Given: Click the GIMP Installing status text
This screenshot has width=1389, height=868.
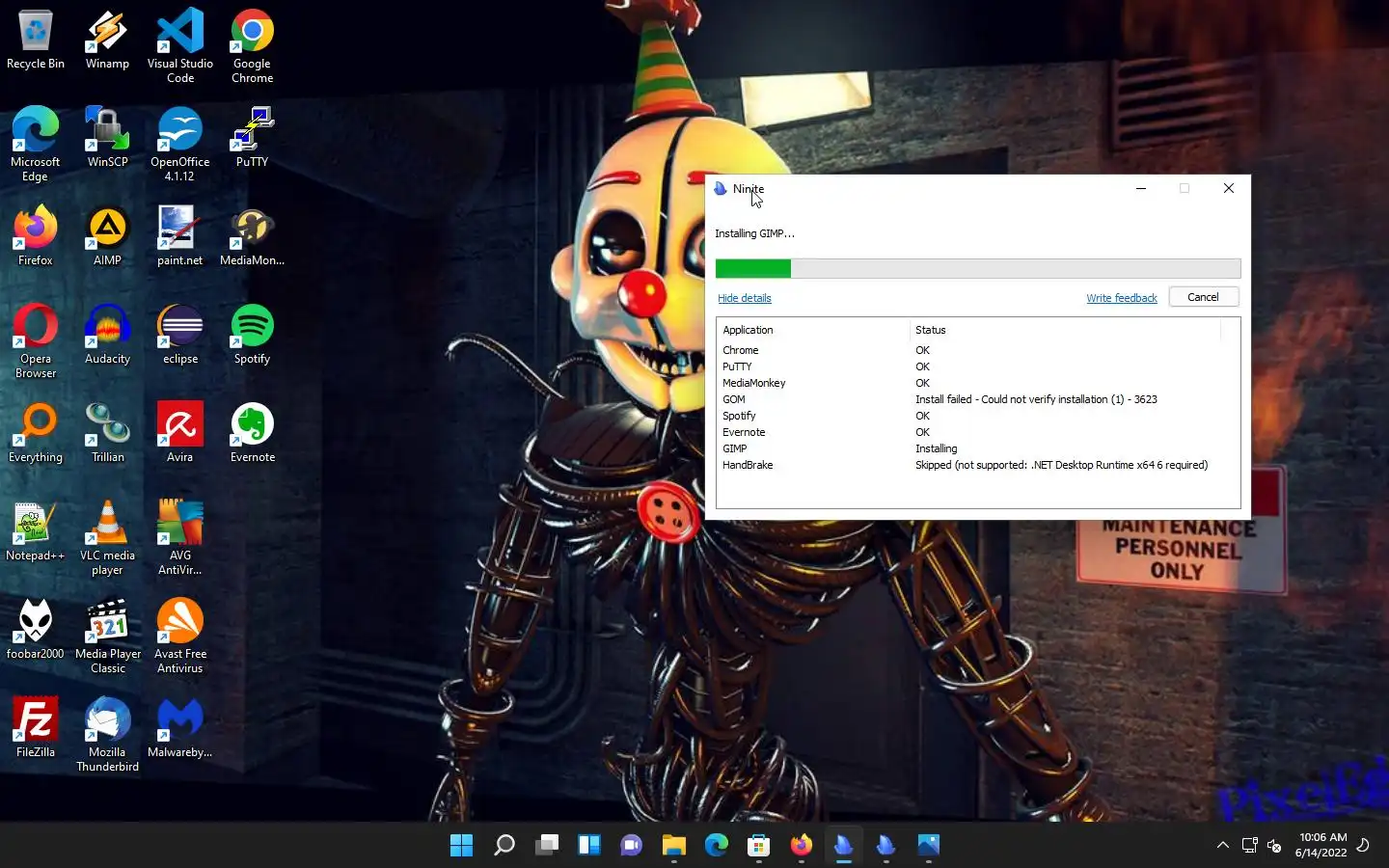Looking at the screenshot, I should tap(936, 448).
